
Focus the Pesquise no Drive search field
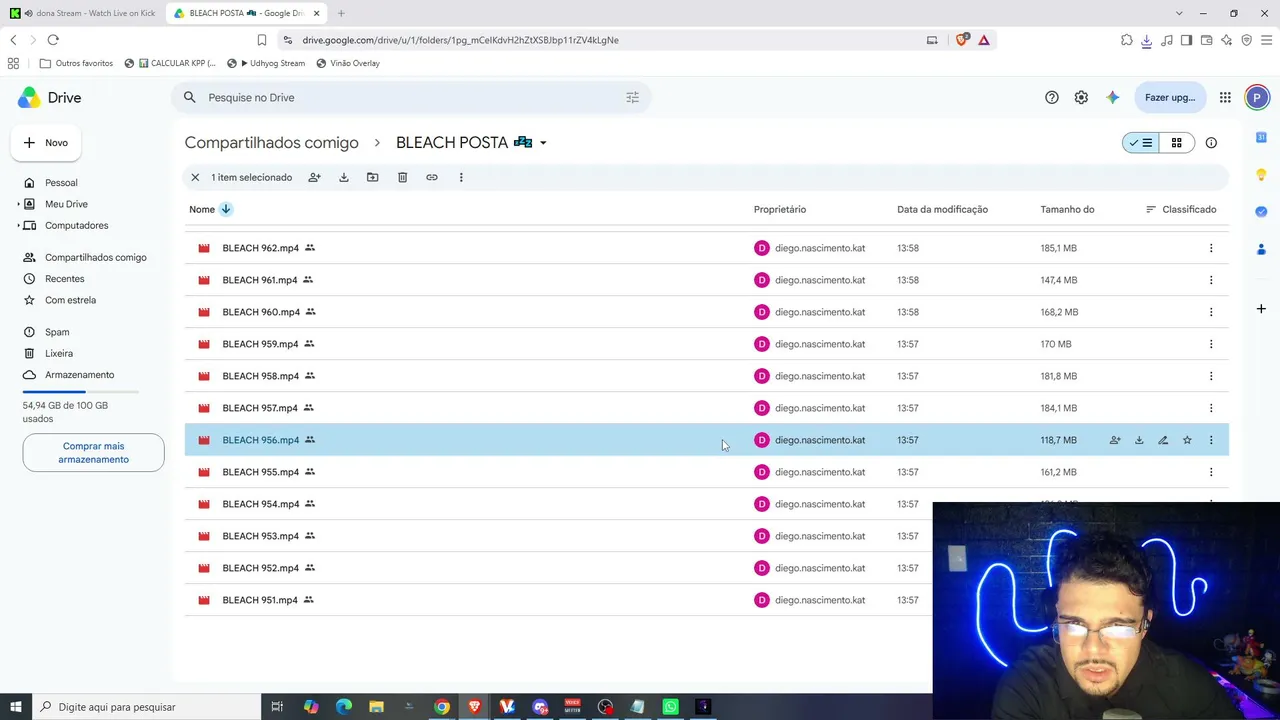pyautogui.click(x=410, y=97)
